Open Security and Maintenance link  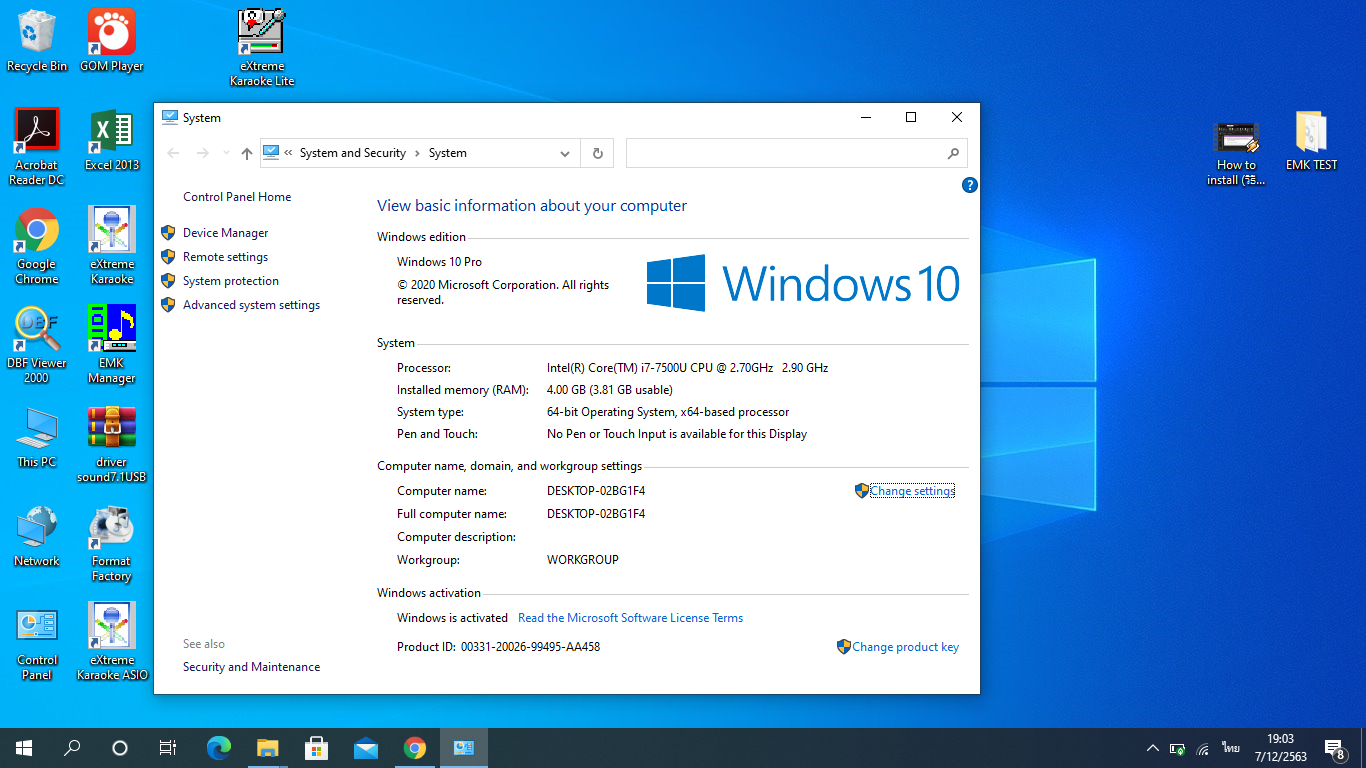click(251, 667)
